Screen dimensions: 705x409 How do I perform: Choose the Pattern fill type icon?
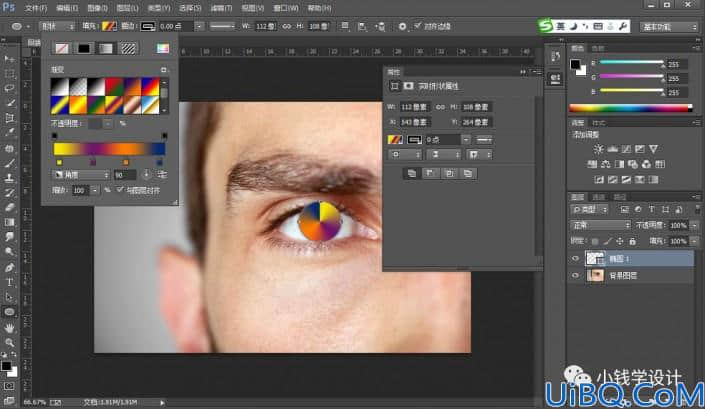pos(128,49)
